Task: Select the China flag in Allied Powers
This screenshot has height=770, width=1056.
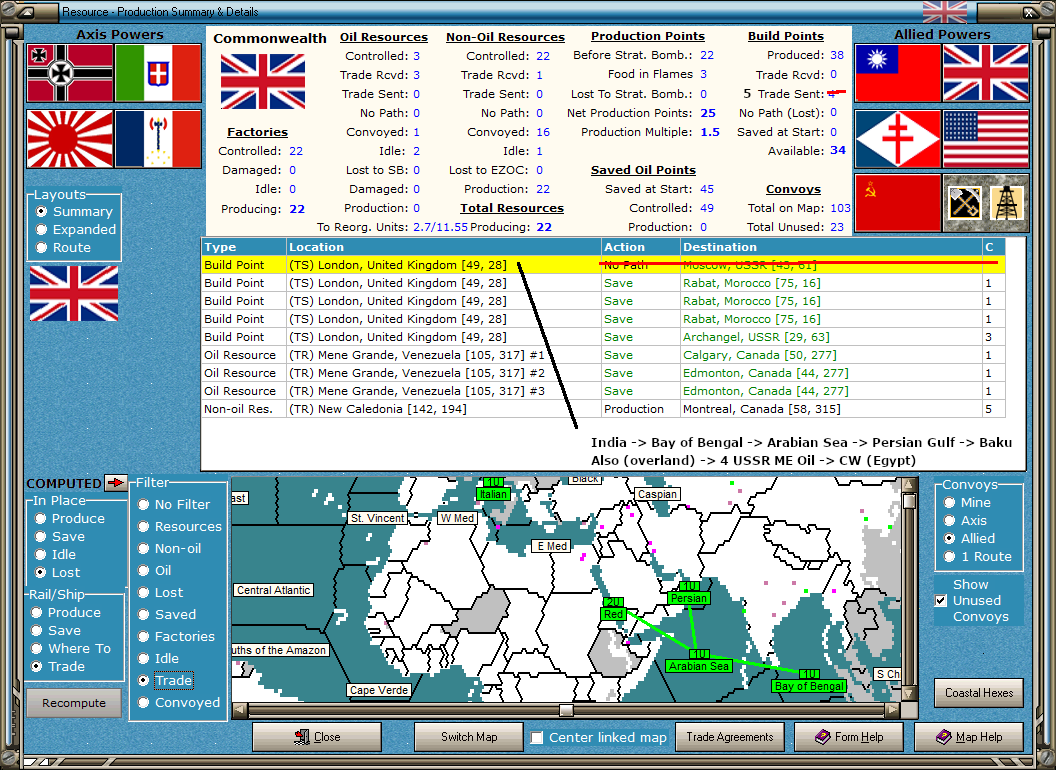Action: coord(898,73)
